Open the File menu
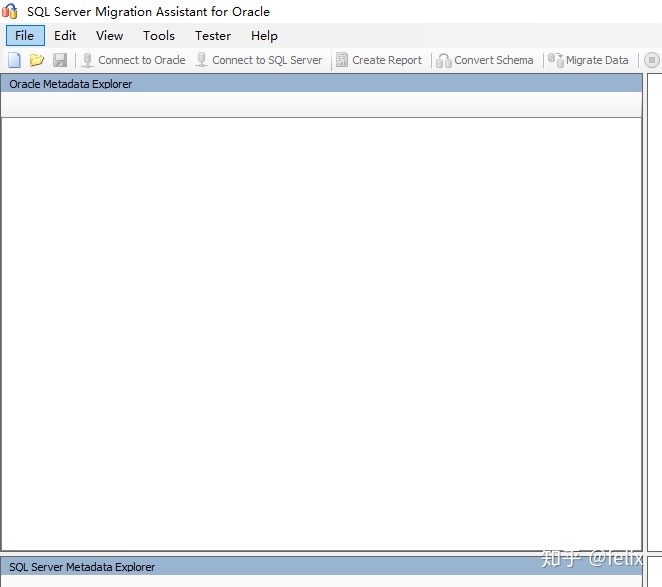Image resolution: width=662 pixels, height=587 pixels. click(25, 35)
